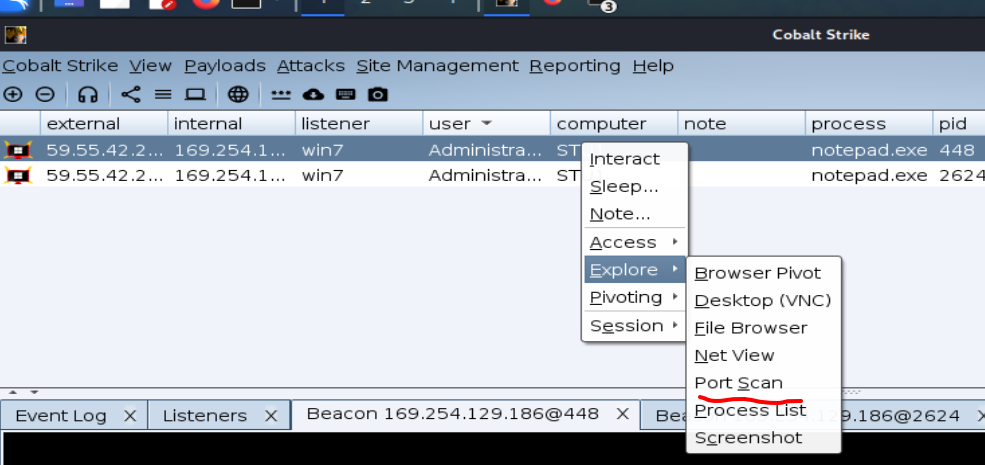Switch to session table view icon
Screen dimensions: 985x465
point(163,95)
